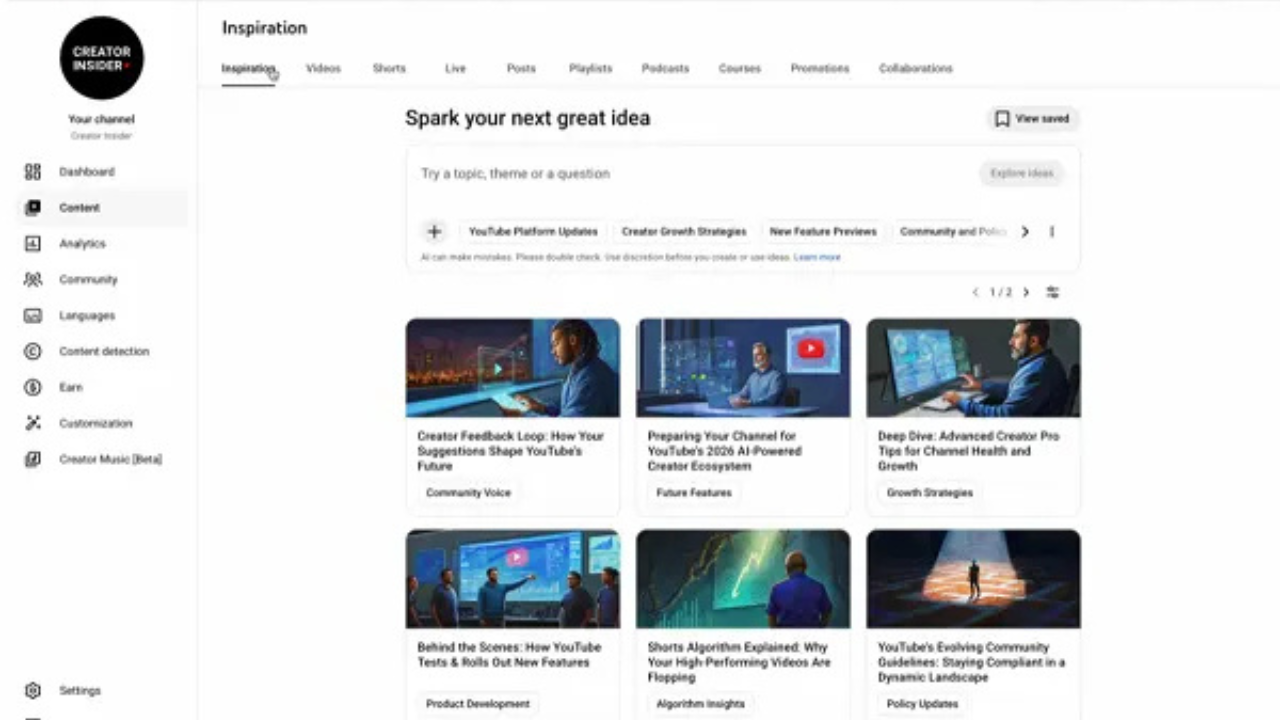Open Behind the Scenes idea thumbnail
This screenshot has height=720, width=1280.
[x=513, y=579]
